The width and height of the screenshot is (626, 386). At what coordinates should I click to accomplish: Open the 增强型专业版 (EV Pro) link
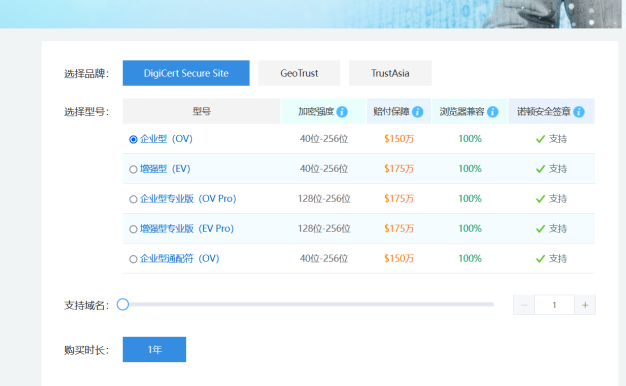pos(187,229)
